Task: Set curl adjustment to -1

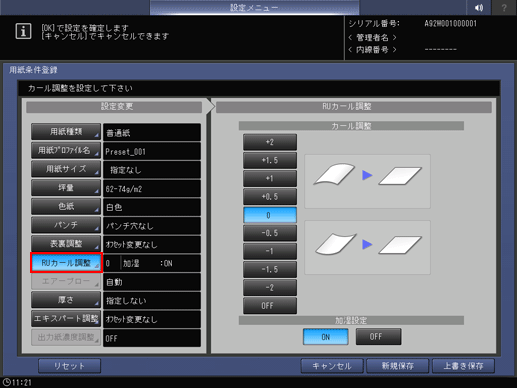Action: pos(270,251)
